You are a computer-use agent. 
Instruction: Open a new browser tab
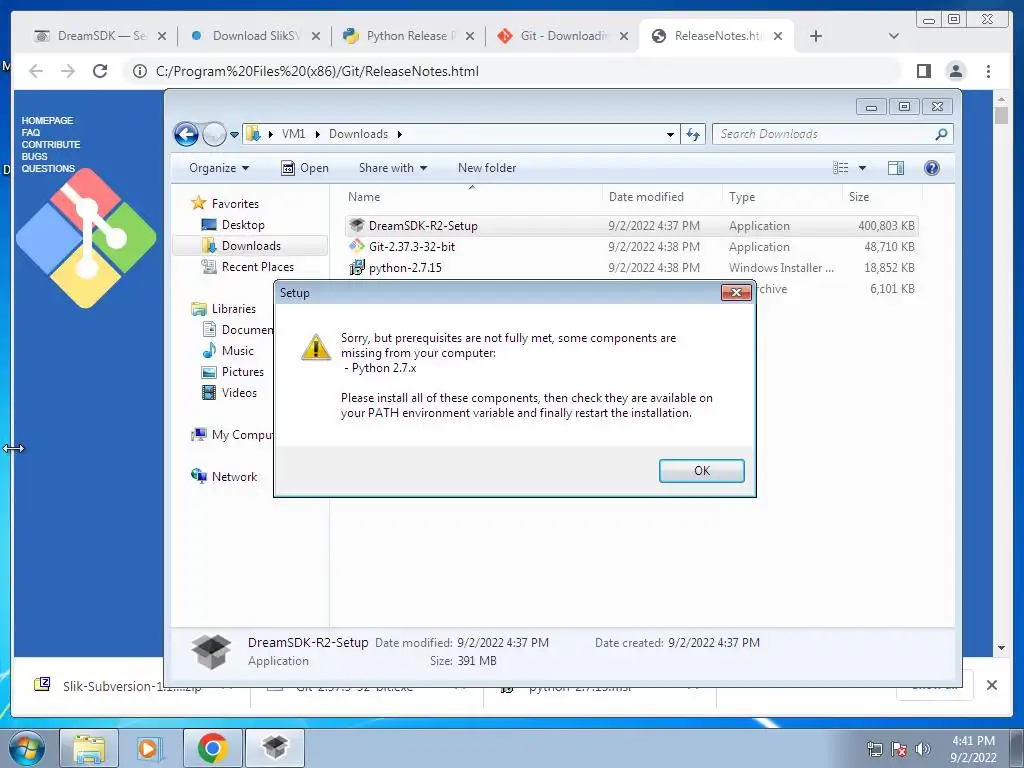click(816, 36)
